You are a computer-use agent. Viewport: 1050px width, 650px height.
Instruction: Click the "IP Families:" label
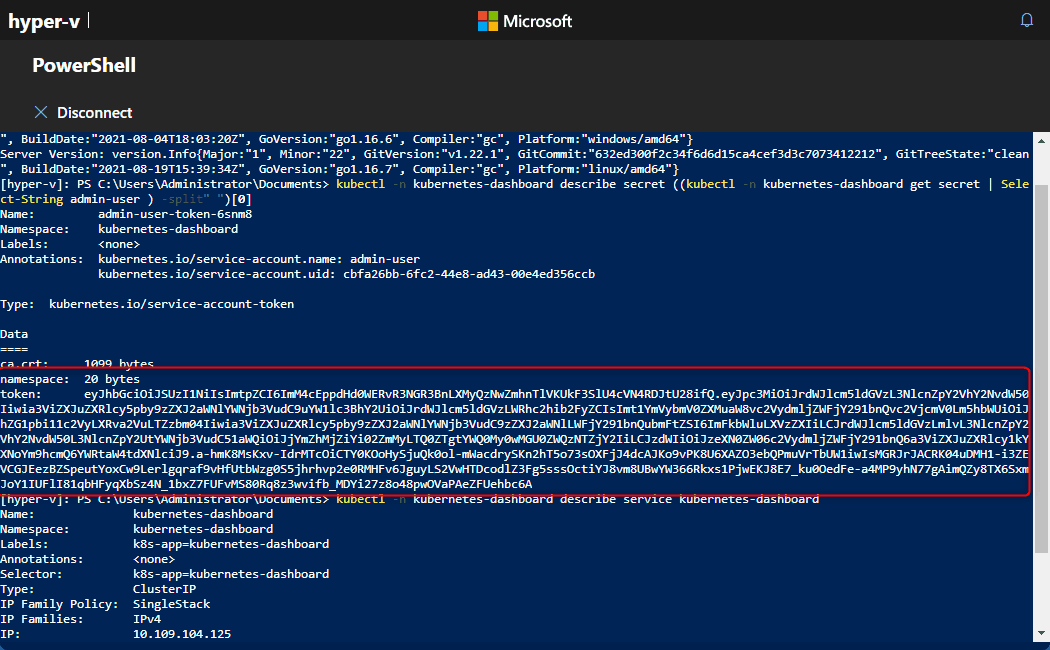coord(42,619)
